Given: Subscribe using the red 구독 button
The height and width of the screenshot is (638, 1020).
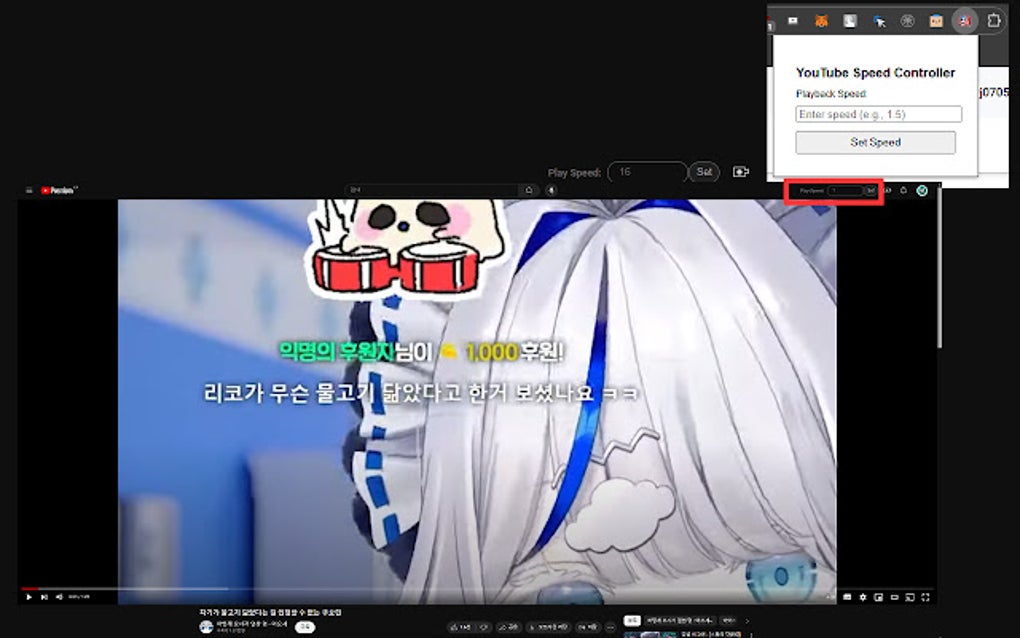Looking at the screenshot, I should tap(304, 628).
